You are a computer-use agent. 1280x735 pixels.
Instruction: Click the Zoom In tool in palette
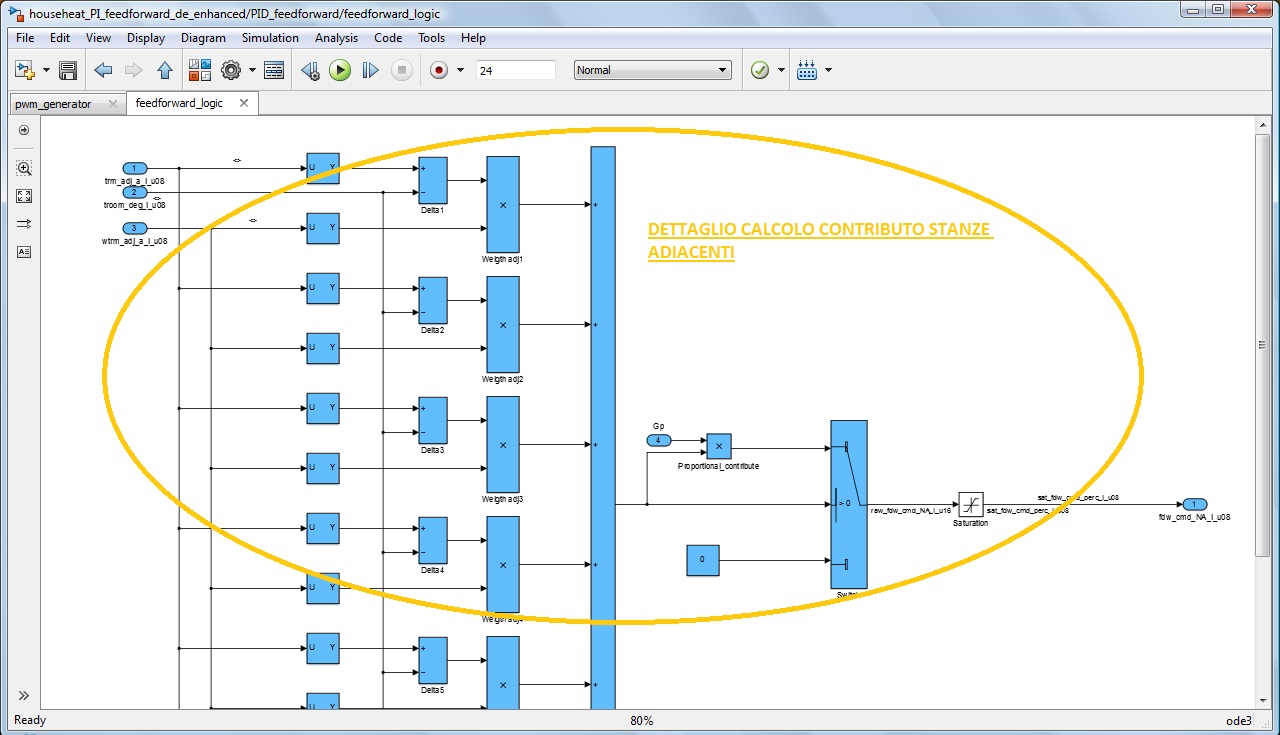(x=24, y=168)
